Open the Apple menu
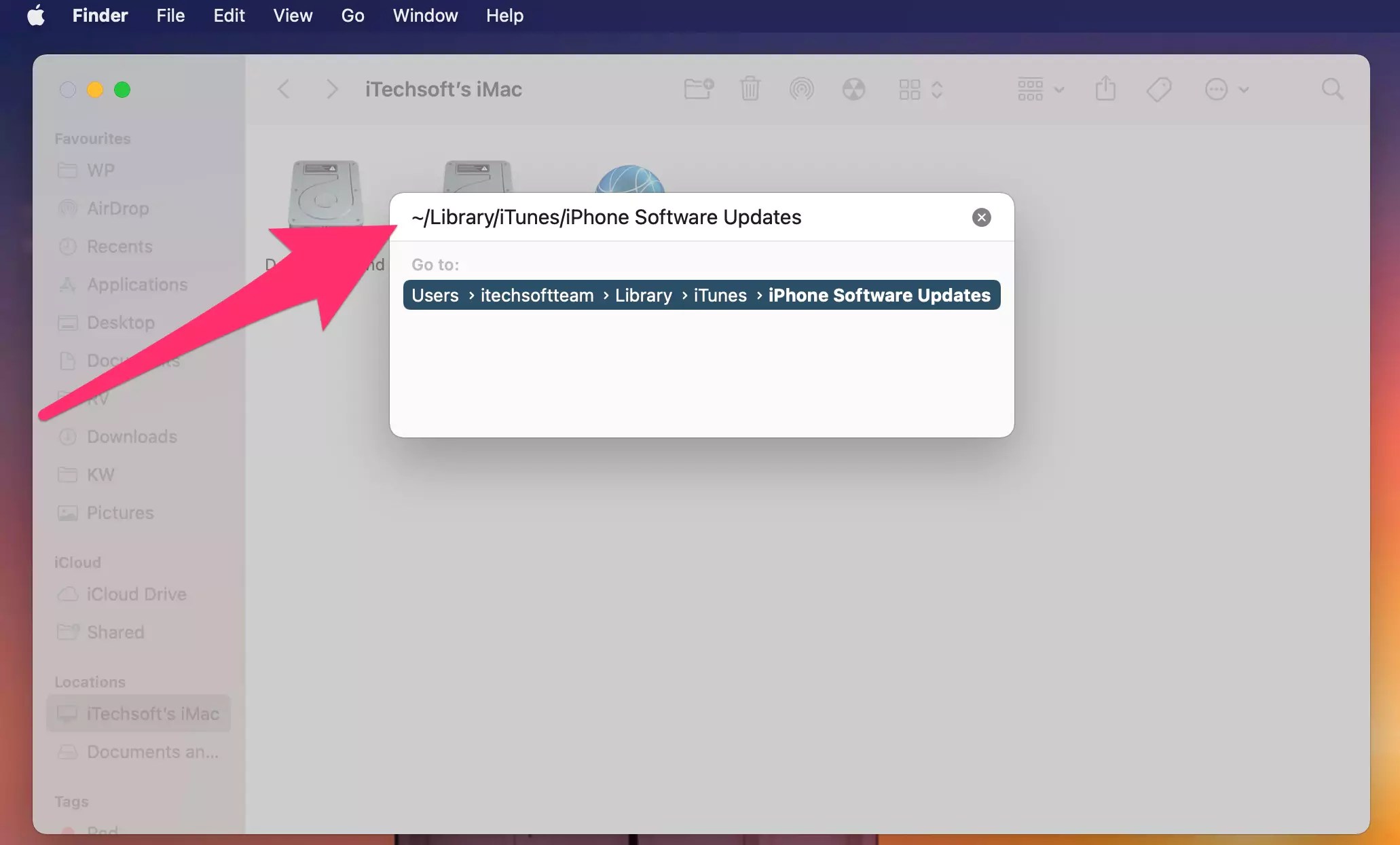Viewport: 1400px width, 845px height. tap(36, 15)
